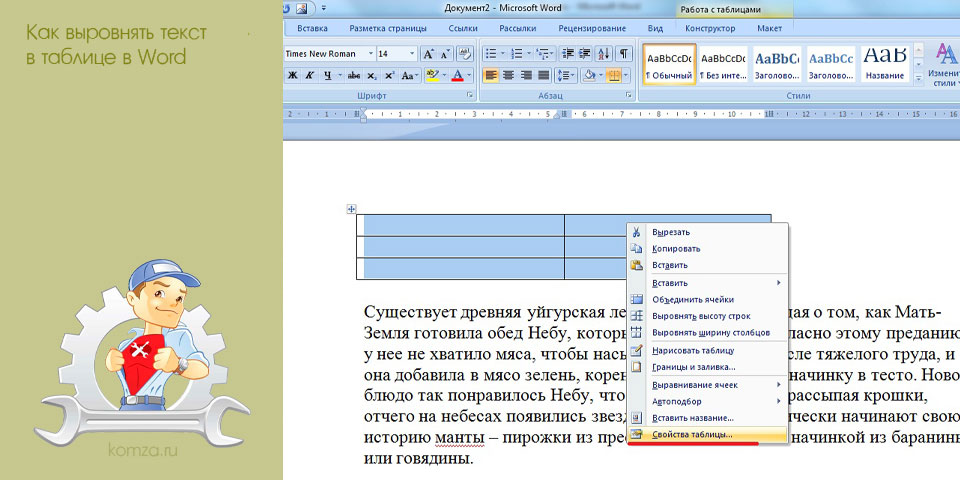Open the Выравнивание ячеек submenu

click(x=708, y=385)
